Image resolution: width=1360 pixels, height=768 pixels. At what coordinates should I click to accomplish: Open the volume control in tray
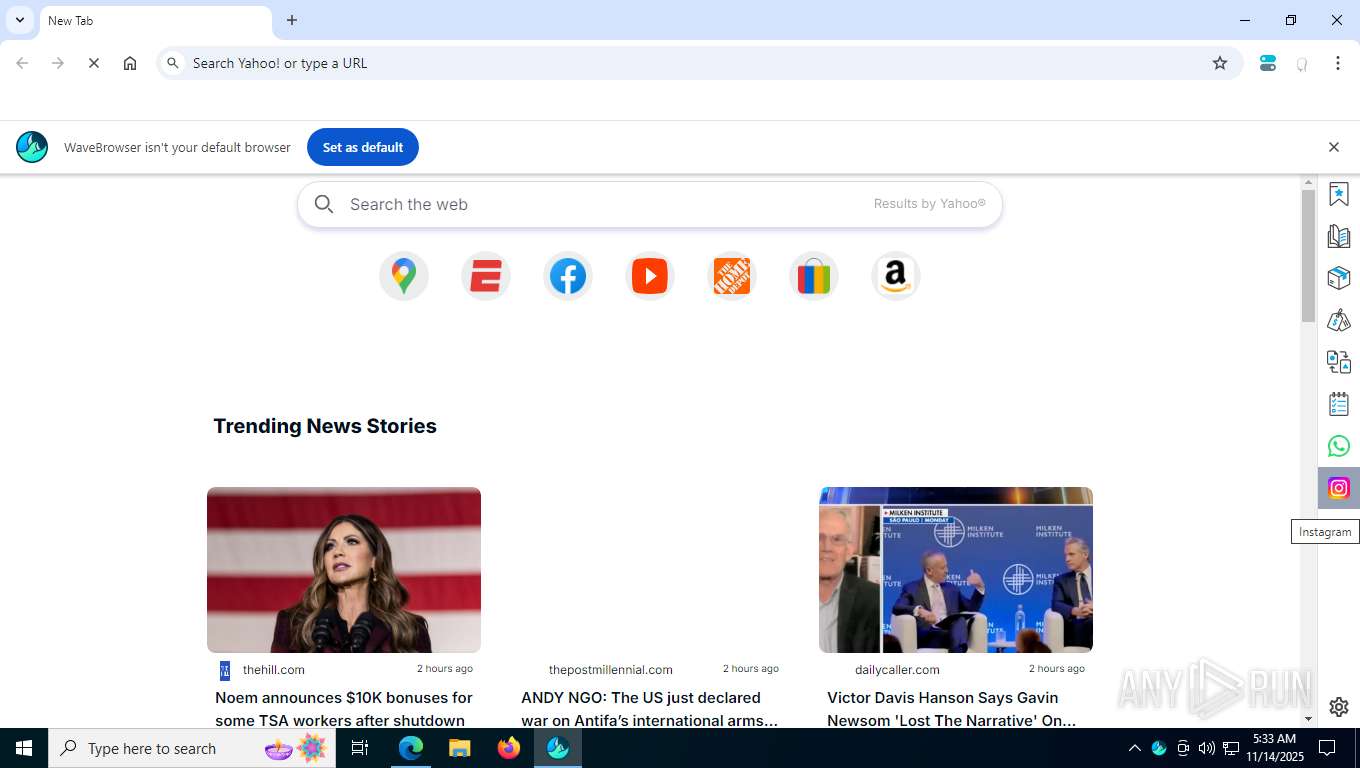(1207, 748)
